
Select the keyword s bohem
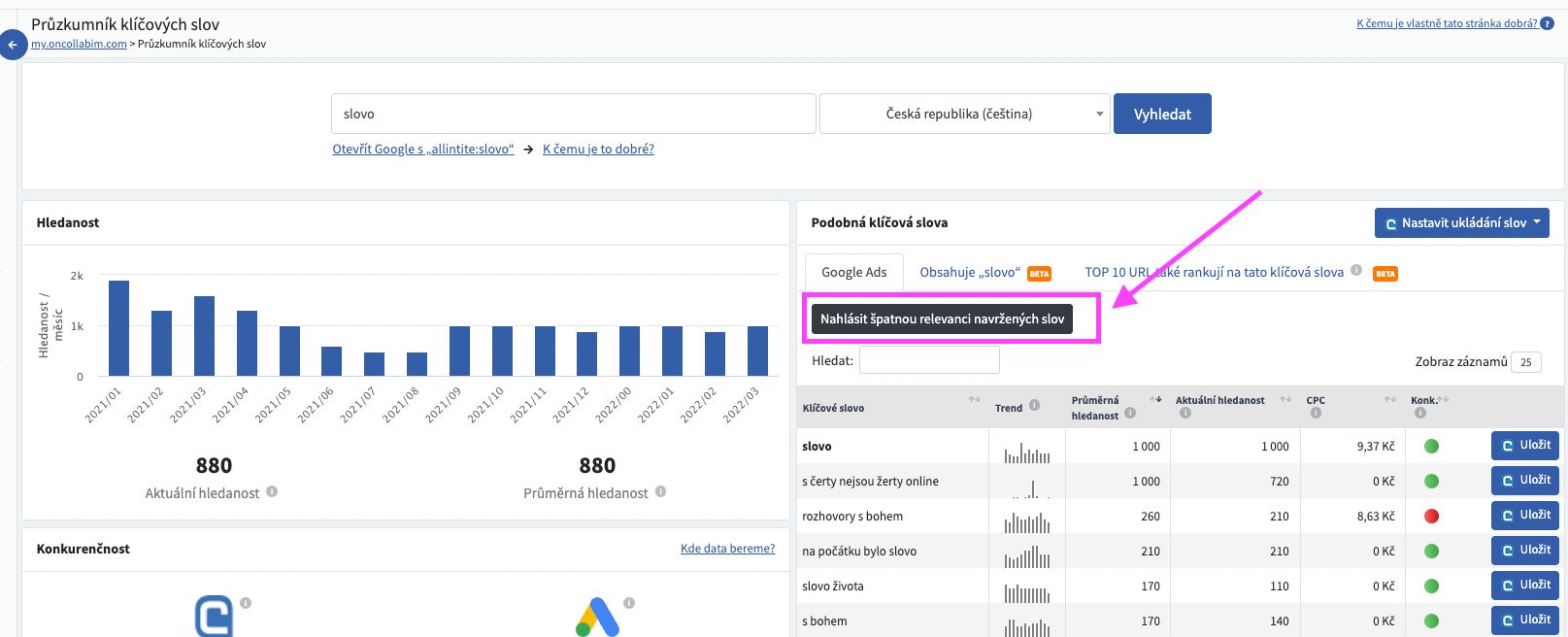point(824,621)
